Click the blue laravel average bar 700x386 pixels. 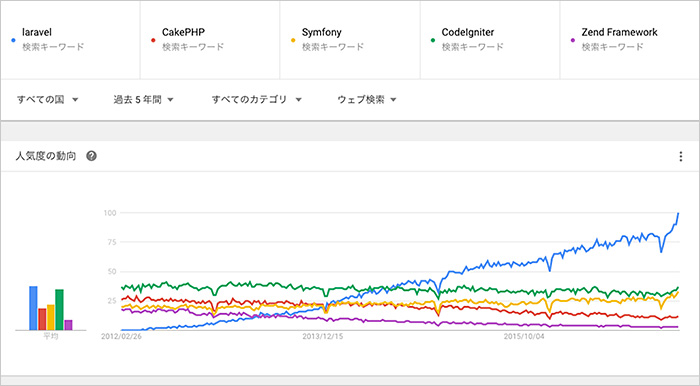tap(33, 308)
